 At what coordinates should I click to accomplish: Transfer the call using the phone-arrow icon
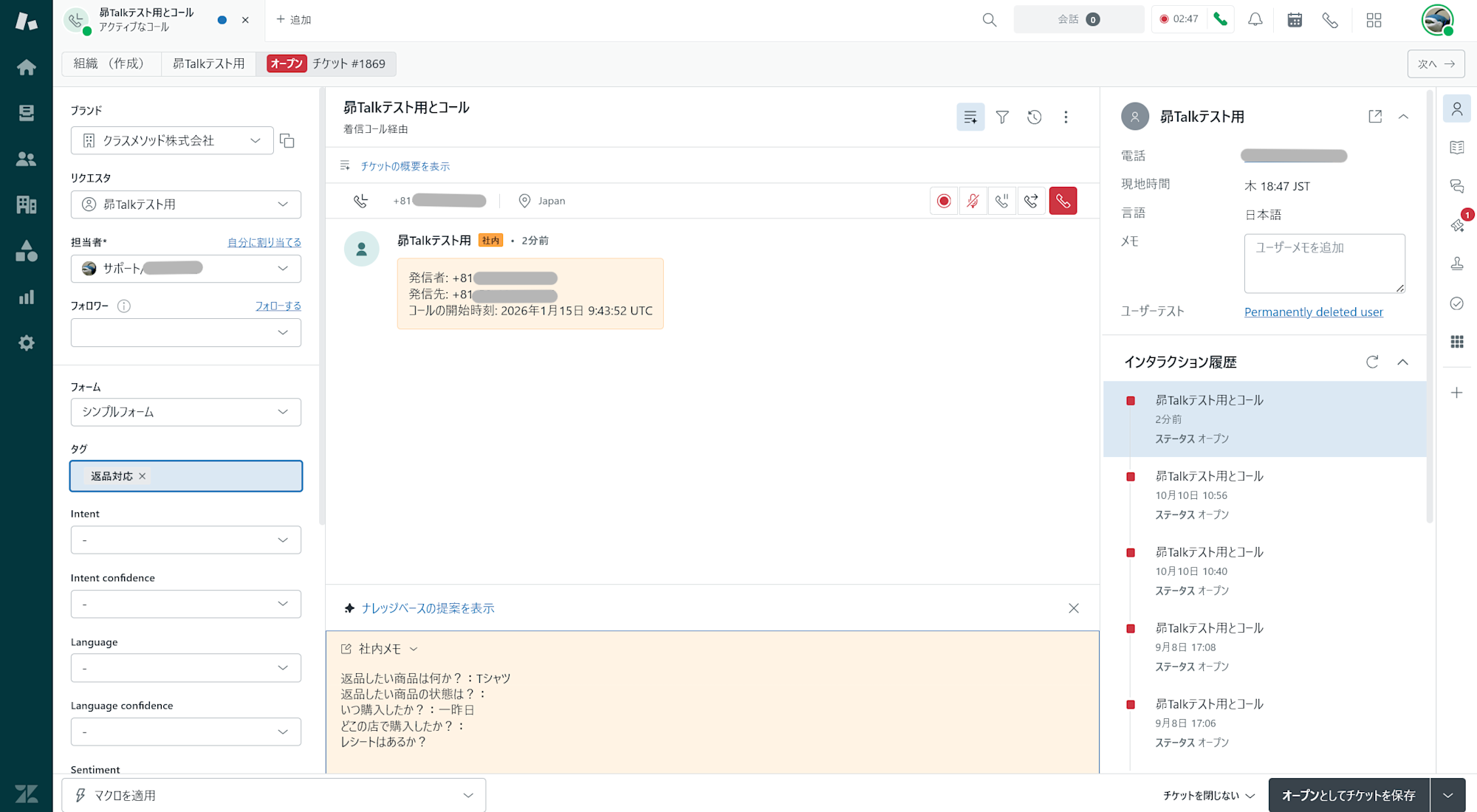coord(1032,200)
